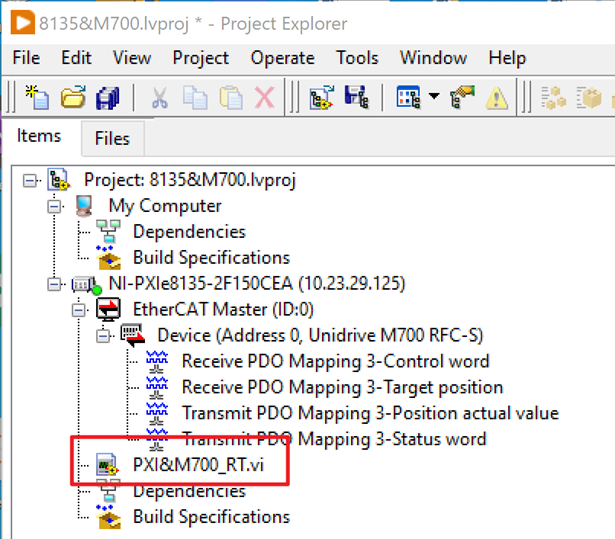Click the Resolve Conflicts hand icon
Screen dimensions: 615x539
(x=462, y=97)
